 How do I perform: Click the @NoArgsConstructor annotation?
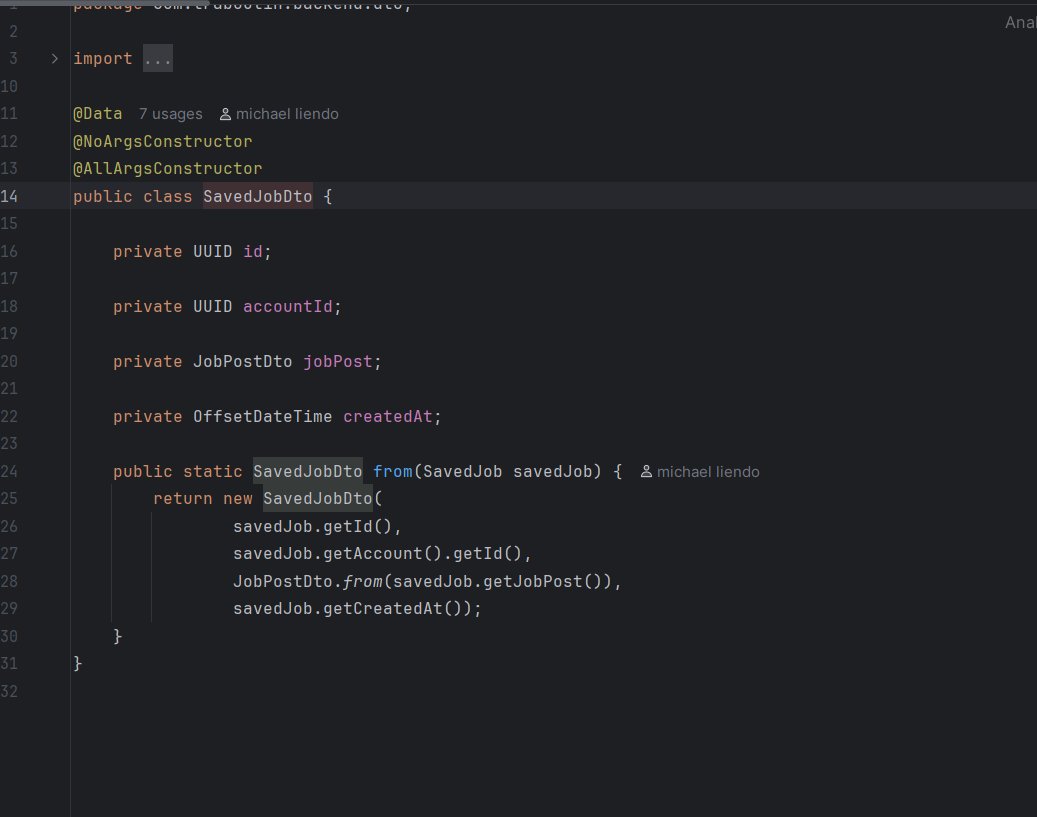pos(163,142)
